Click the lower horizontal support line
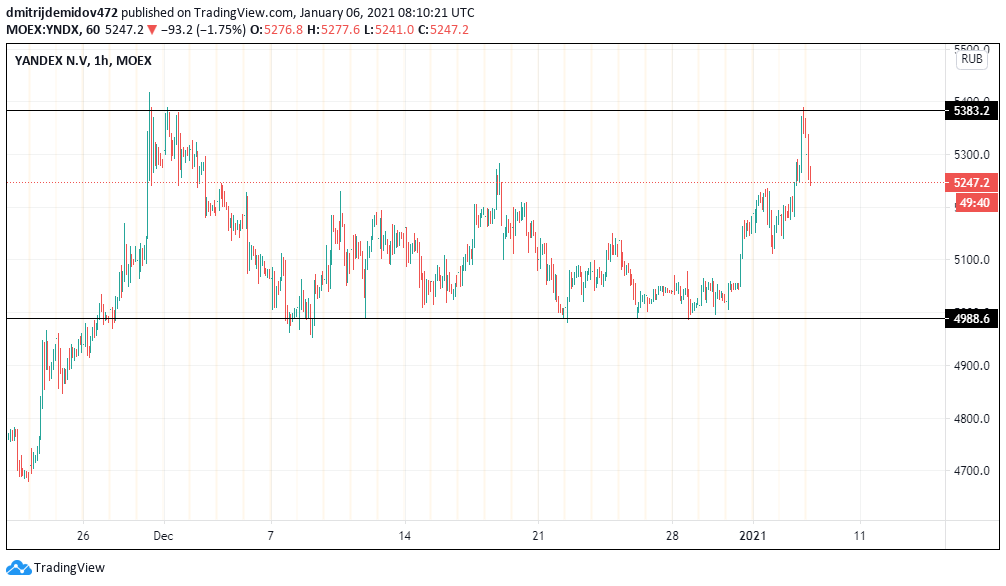Screen dimensions: 1006x586 tap(476, 318)
